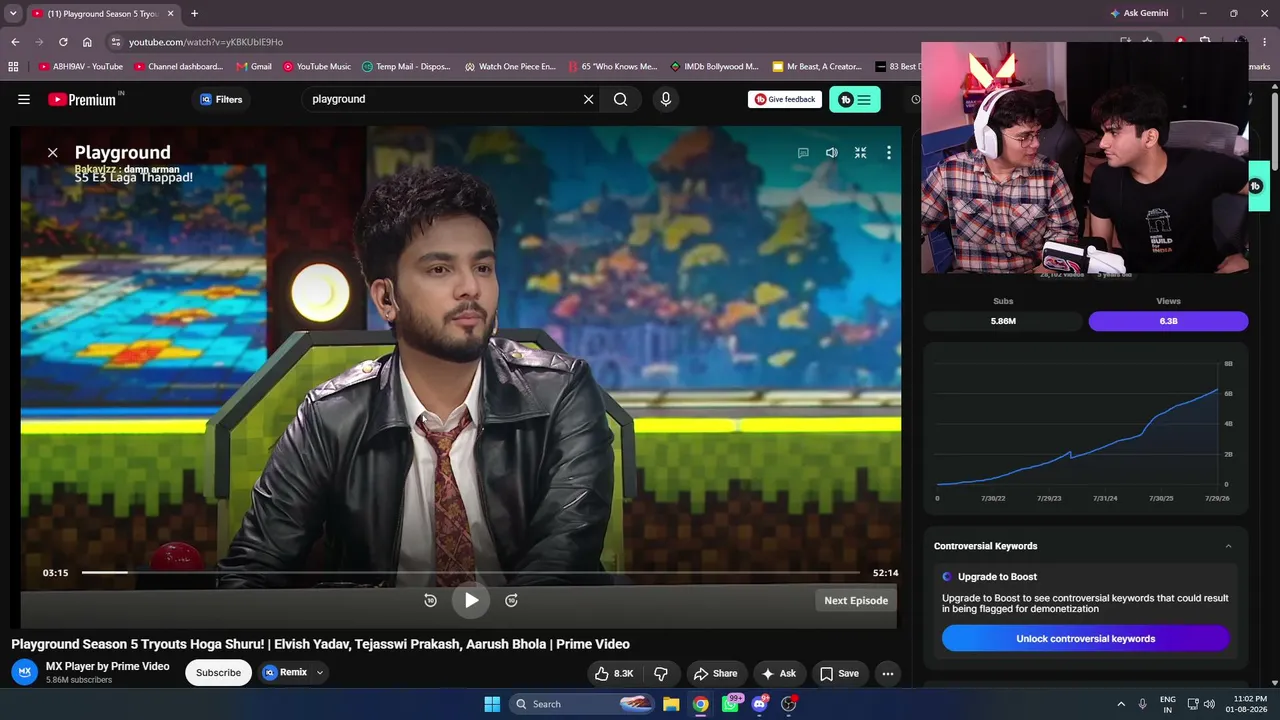Dislike this video

tap(661, 673)
